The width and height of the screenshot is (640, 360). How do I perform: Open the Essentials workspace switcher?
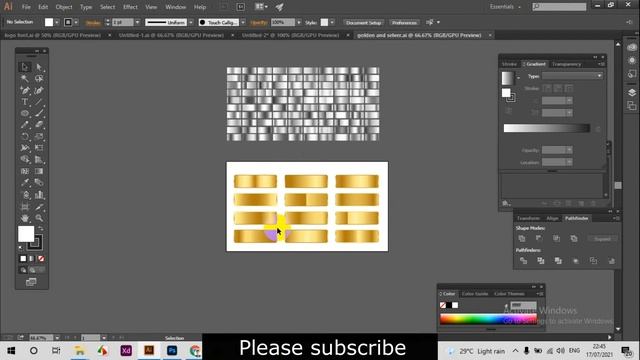[505, 7]
